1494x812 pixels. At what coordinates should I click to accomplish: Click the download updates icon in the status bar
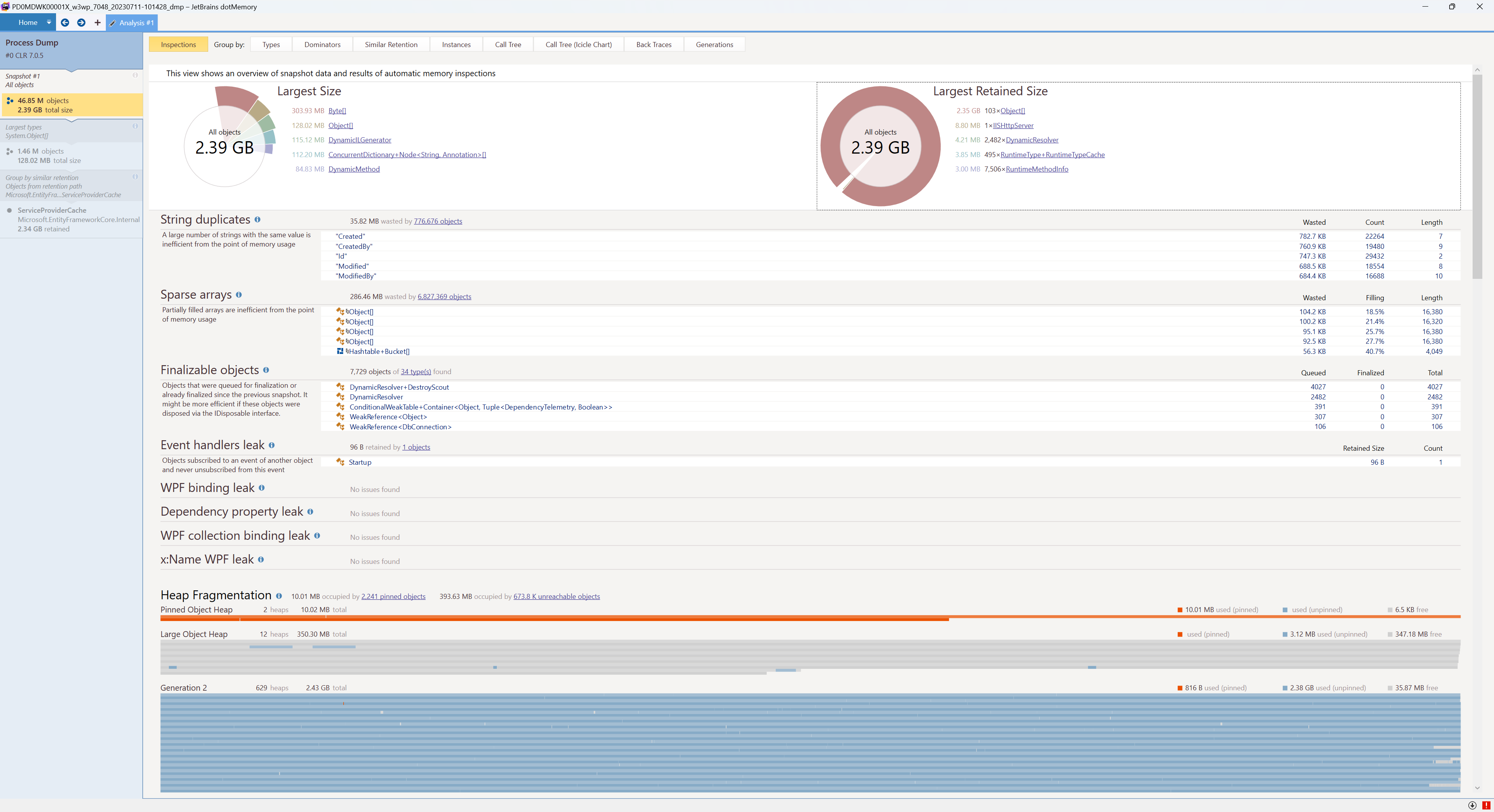click(1472, 805)
